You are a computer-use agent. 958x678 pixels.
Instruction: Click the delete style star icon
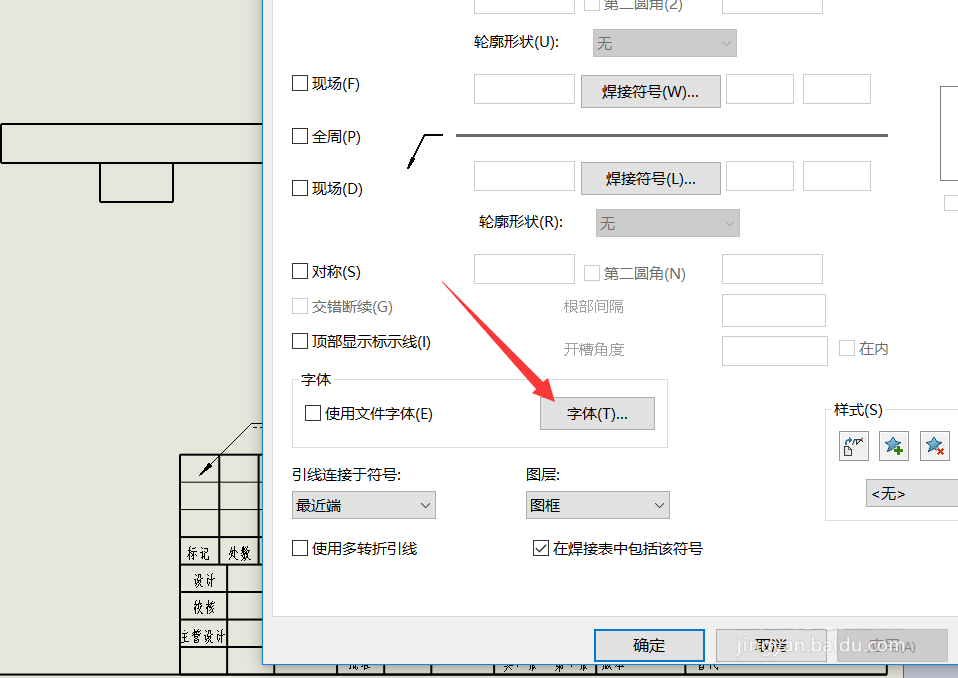pos(934,446)
